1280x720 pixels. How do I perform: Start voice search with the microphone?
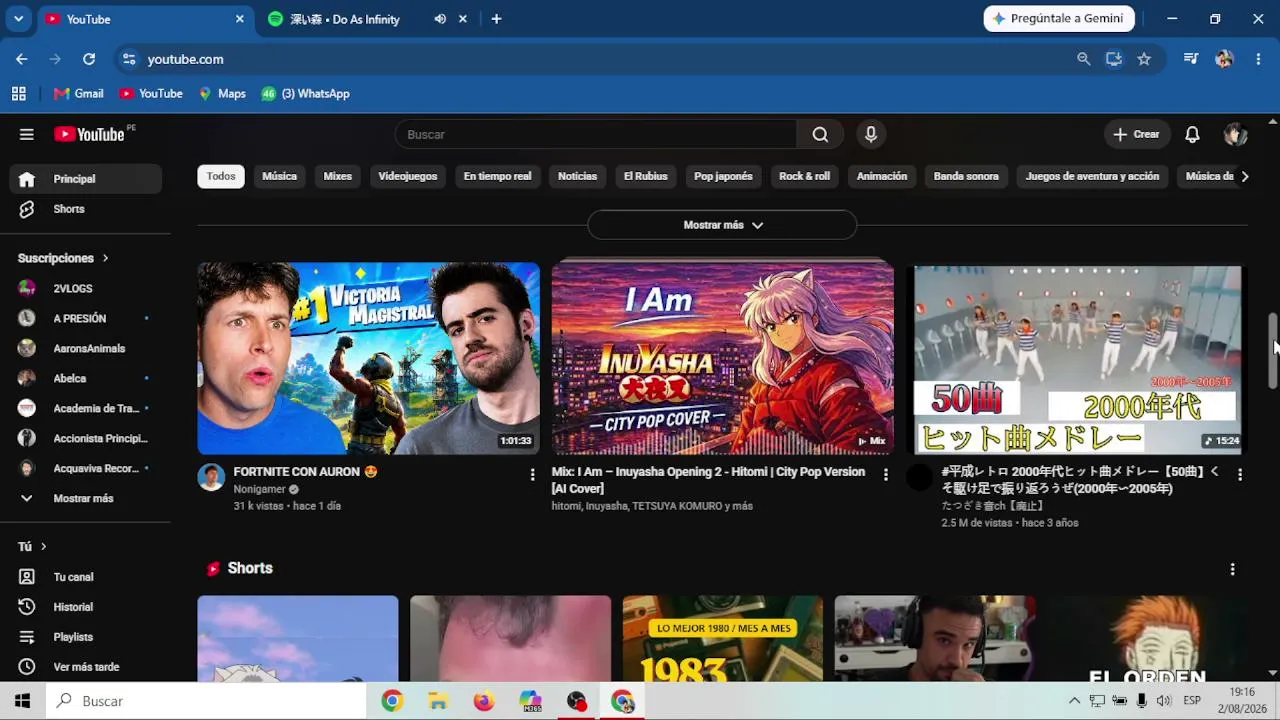(871, 134)
